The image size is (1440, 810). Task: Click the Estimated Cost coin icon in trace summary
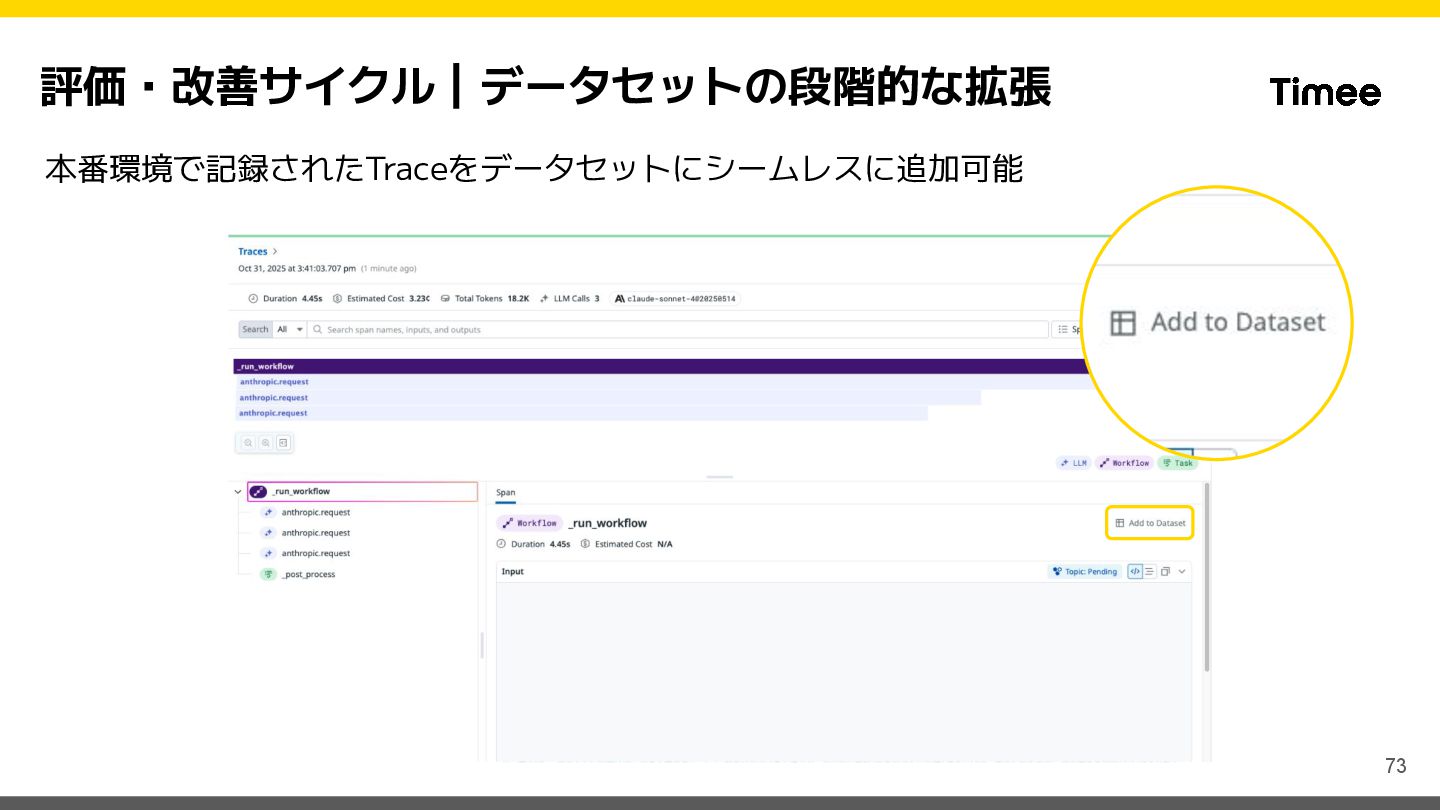pos(338,299)
